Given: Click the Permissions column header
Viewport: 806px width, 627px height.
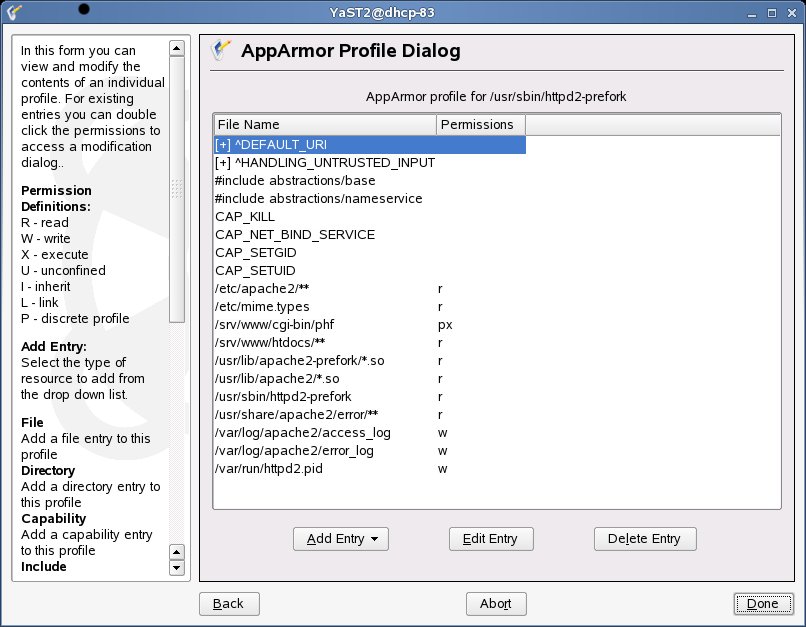Looking at the screenshot, I should [x=479, y=125].
